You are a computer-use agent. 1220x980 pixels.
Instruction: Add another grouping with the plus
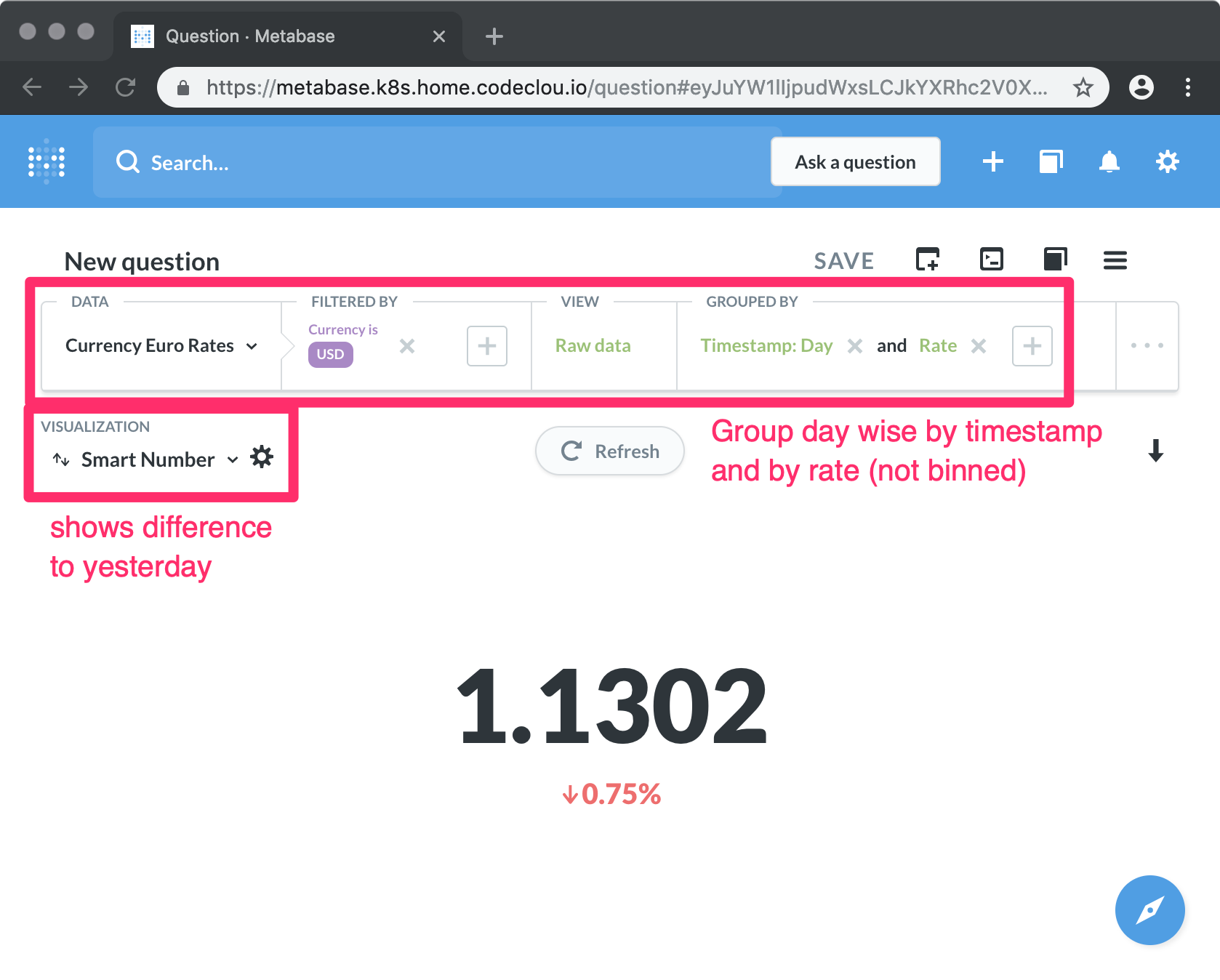point(1032,346)
